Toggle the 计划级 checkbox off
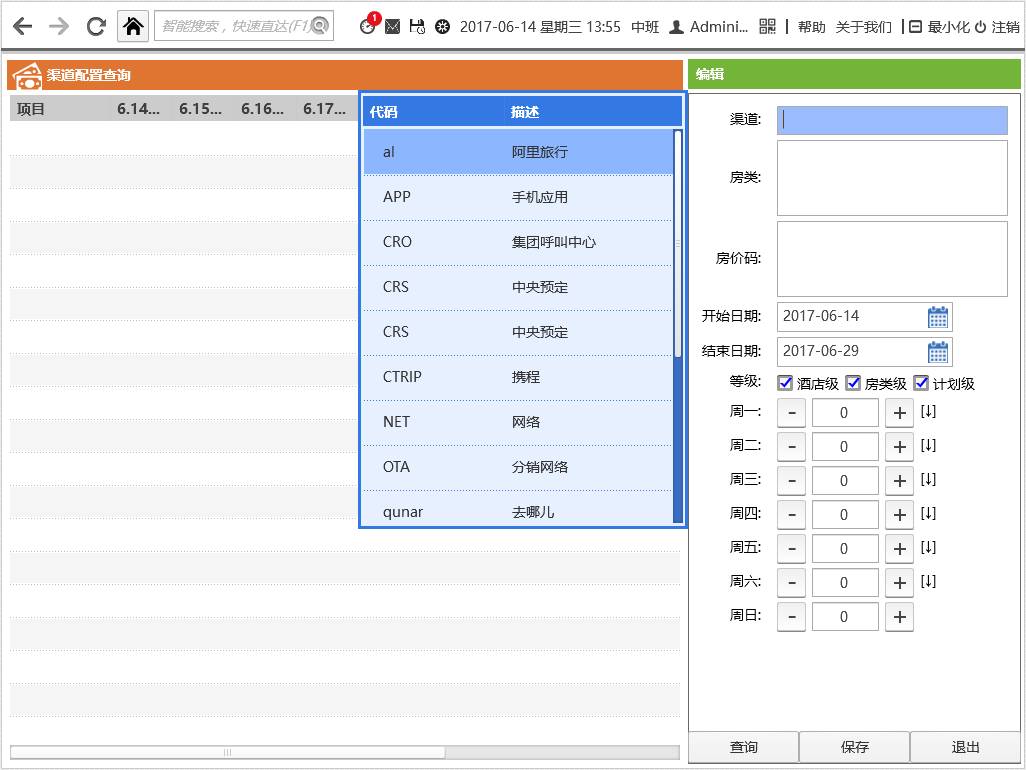Image resolution: width=1026 pixels, height=770 pixels. [x=921, y=382]
